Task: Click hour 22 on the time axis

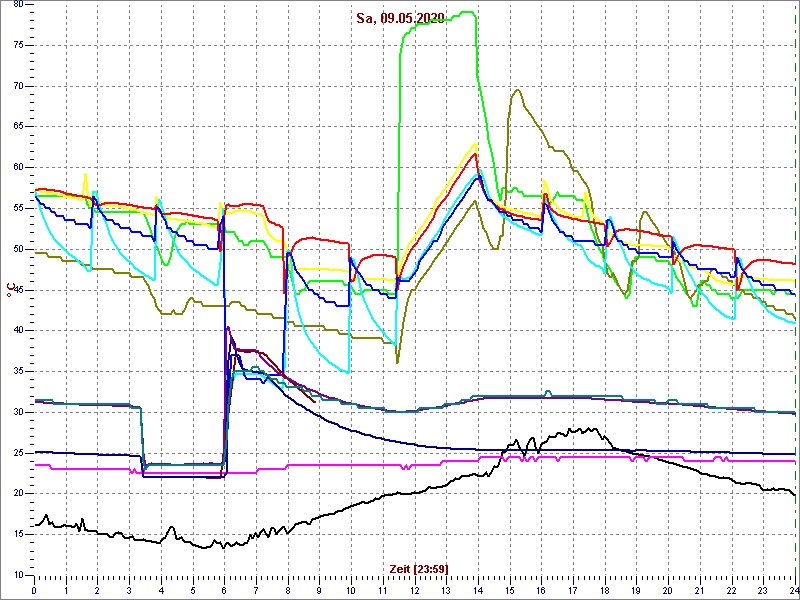Action: point(731,589)
